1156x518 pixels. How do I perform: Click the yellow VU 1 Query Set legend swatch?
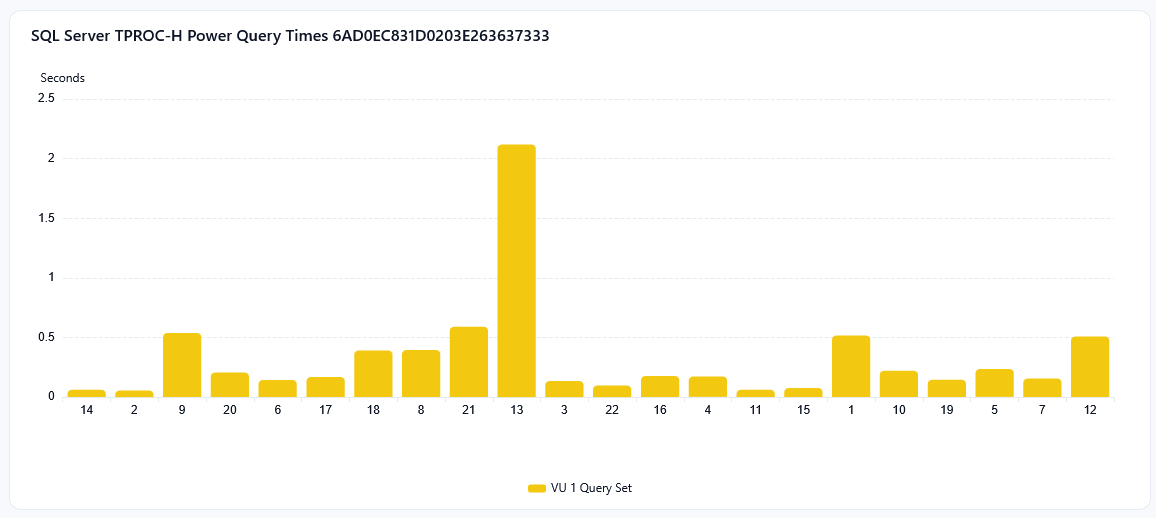tap(536, 489)
